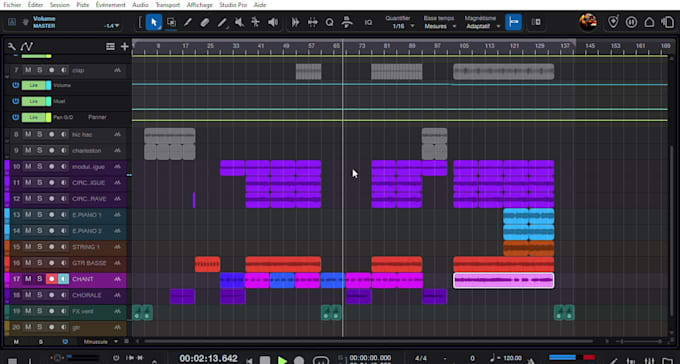Click the Q quantize icon
The height and width of the screenshot is (364, 680).
(x=330, y=22)
